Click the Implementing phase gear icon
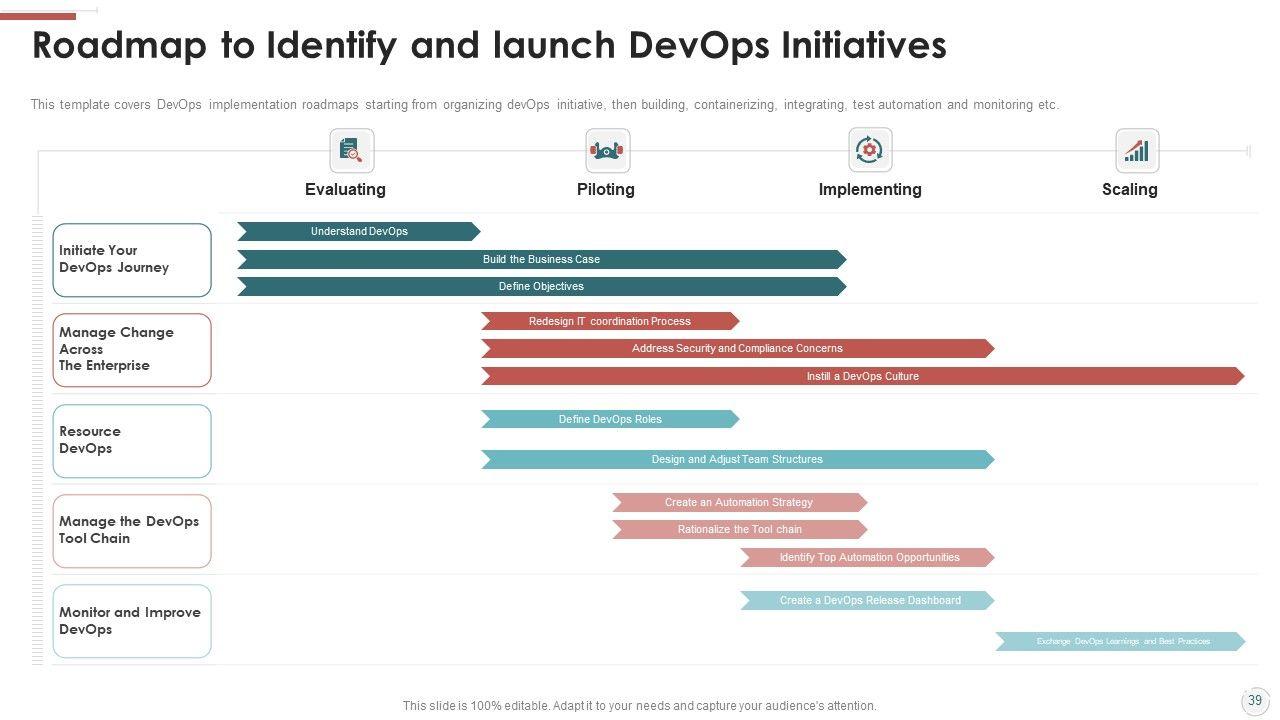This screenshot has width=1280, height=720. pyautogui.click(x=870, y=150)
